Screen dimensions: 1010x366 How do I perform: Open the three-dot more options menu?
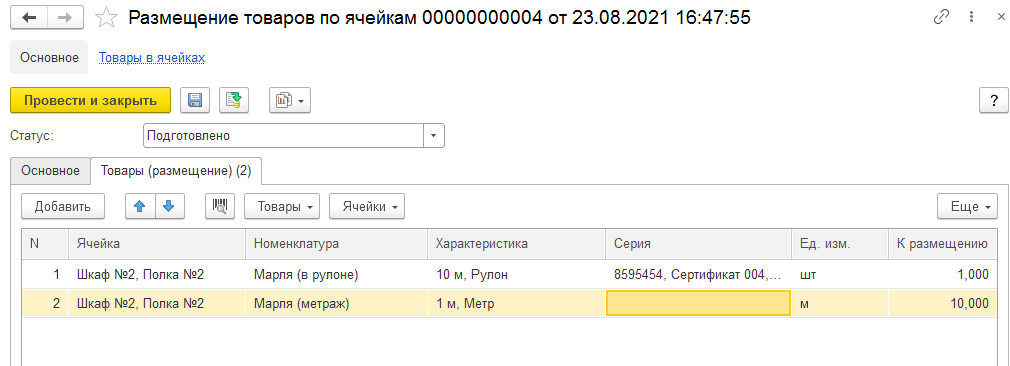pyautogui.click(x=970, y=18)
